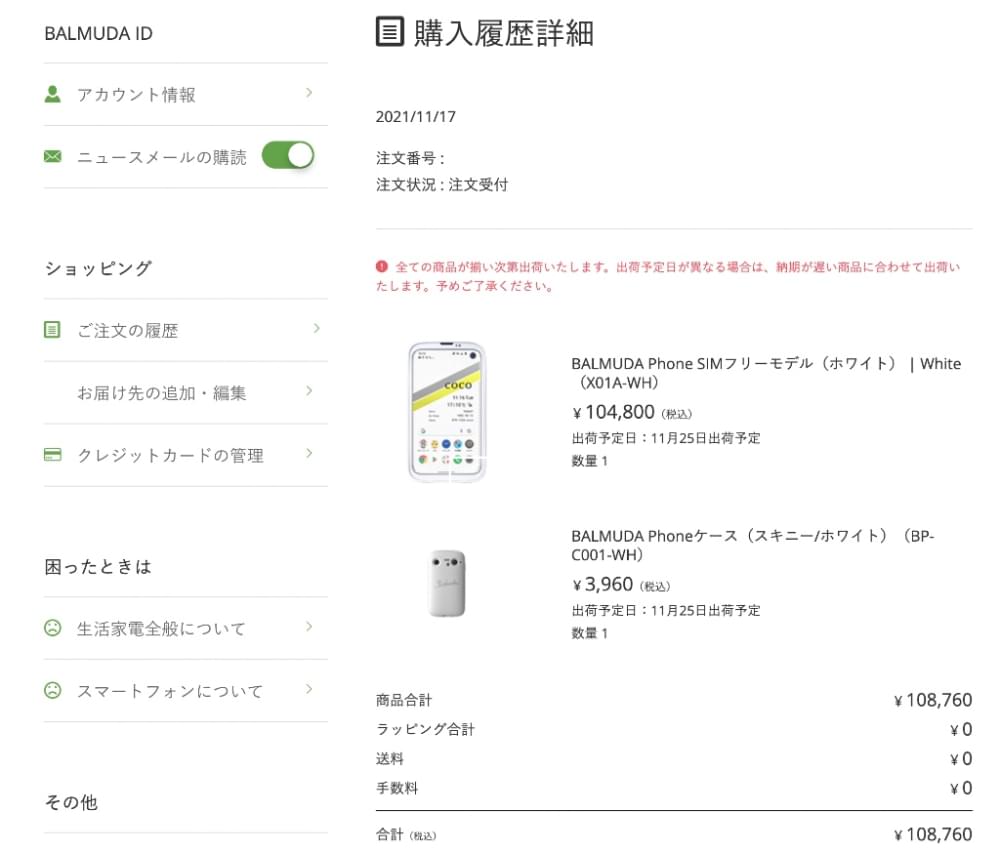Open the 生活家電全般について help item
This screenshot has width=1000, height=852.
click(x=186, y=628)
